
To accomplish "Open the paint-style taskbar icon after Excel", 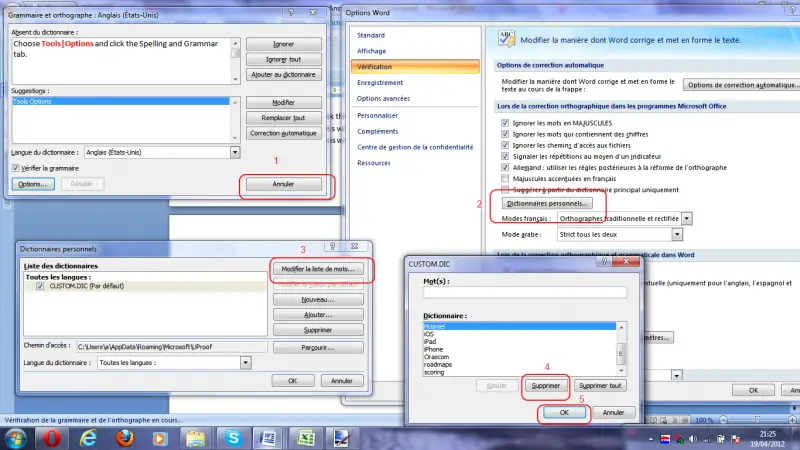I will (341, 438).
